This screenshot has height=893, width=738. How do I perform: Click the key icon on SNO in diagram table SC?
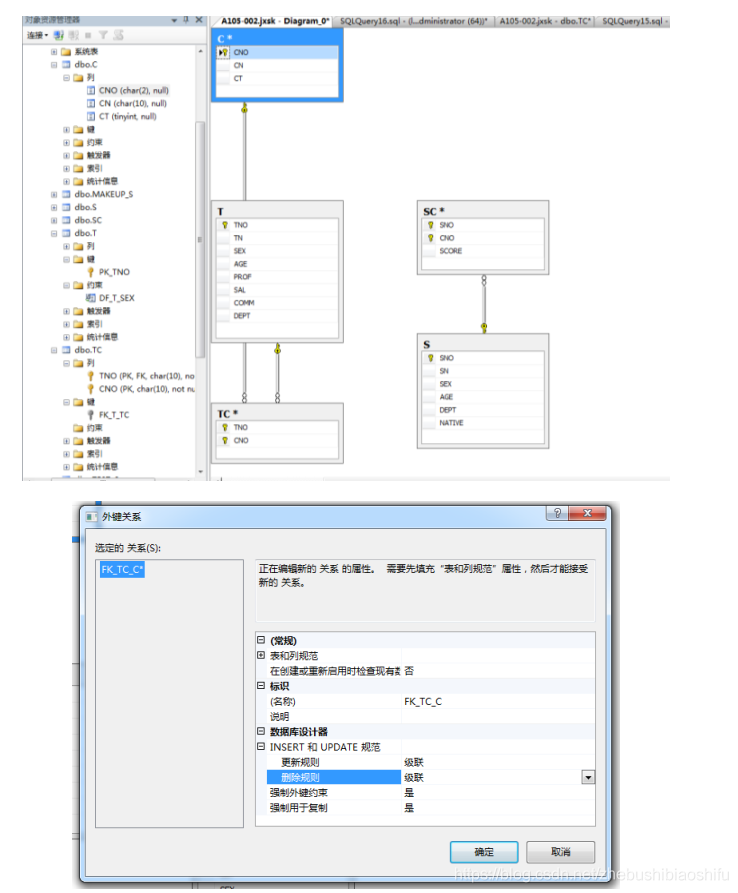[430, 225]
